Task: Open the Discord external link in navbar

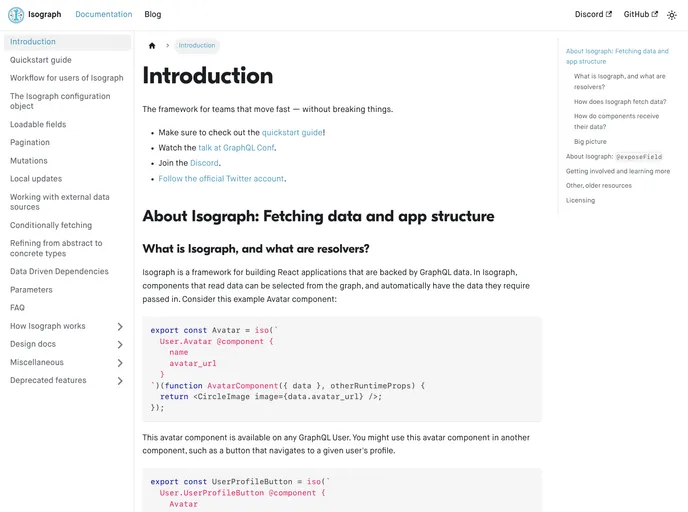Action: [x=593, y=14]
